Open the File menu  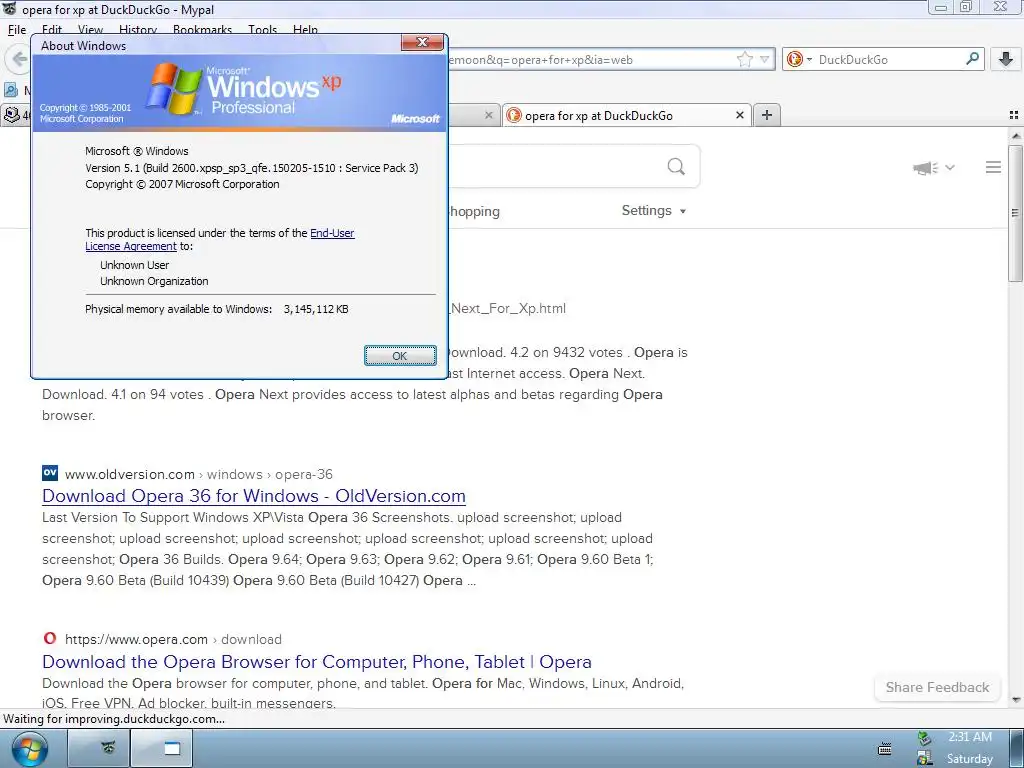coord(17,29)
